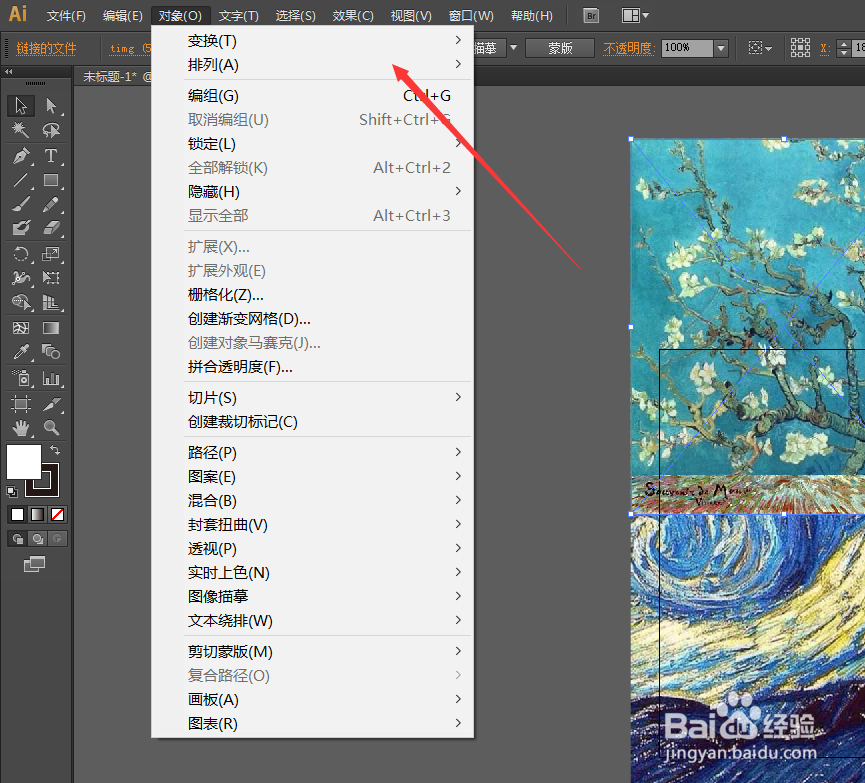Image resolution: width=865 pixels, height=783 pixels.
Task: Click the 蒙版 button
Action: tap(560, 48)
